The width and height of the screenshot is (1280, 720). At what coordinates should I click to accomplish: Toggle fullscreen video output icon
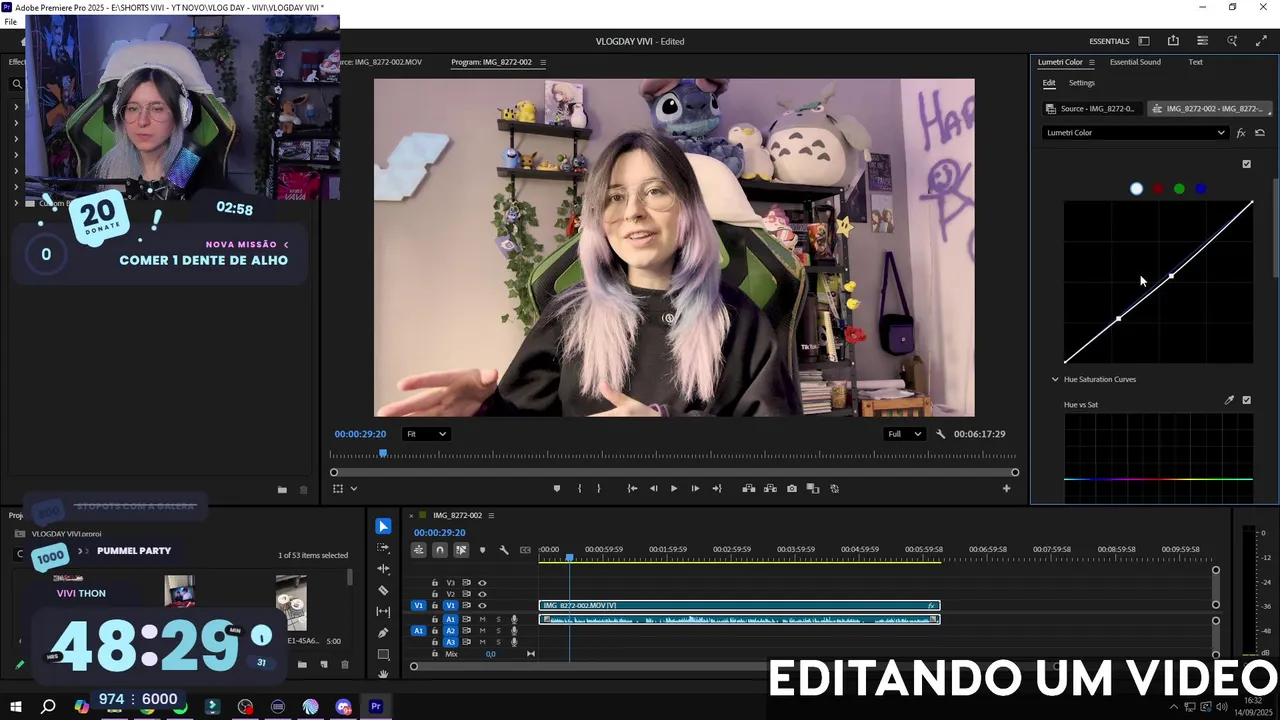pyautogui.click(x=1261, y=41)
